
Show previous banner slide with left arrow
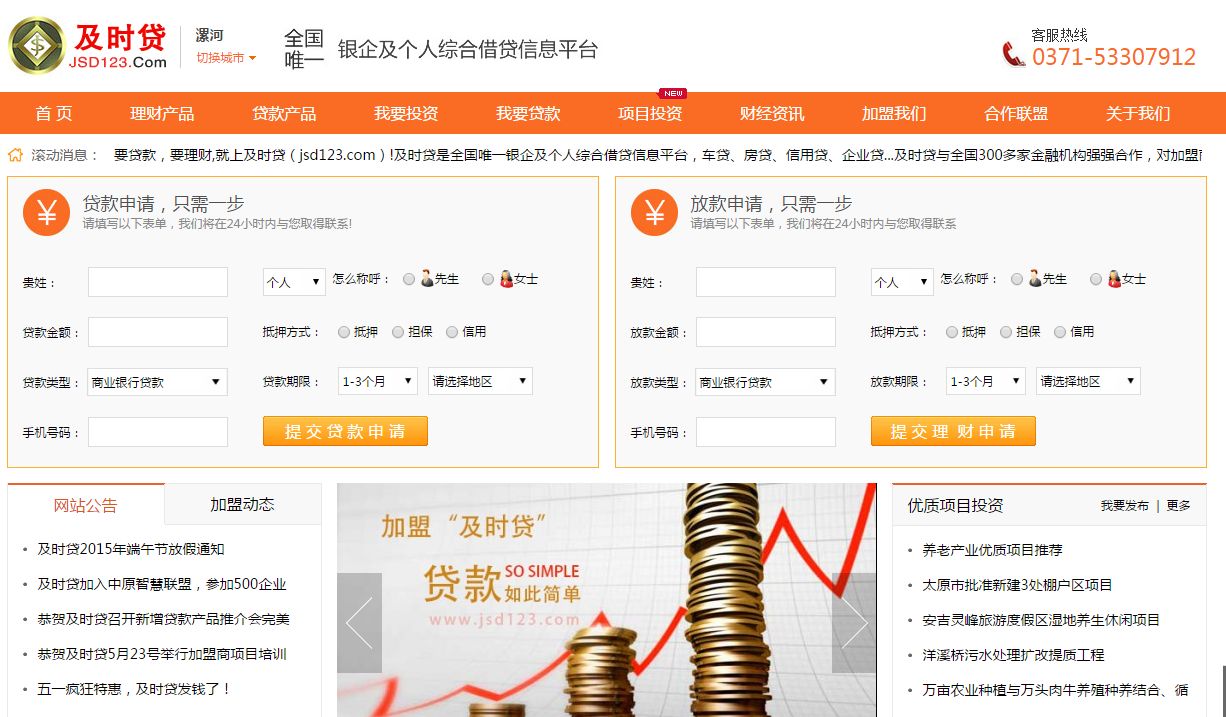359,623
